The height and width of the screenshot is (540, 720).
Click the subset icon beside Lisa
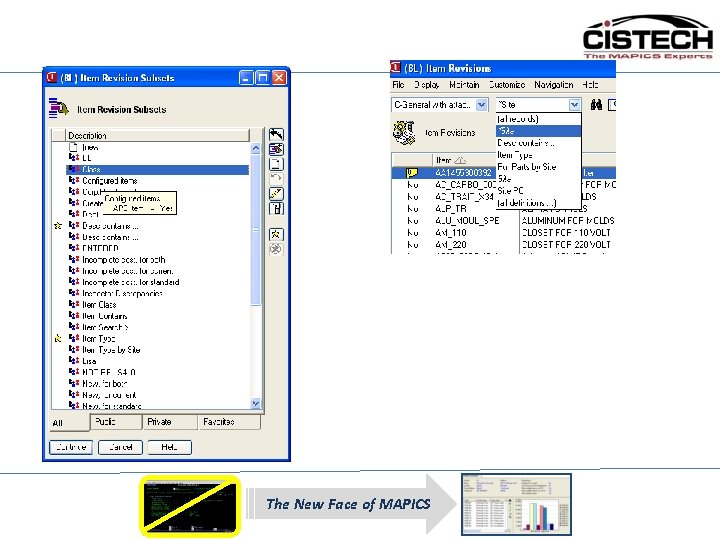click(74, 360)
